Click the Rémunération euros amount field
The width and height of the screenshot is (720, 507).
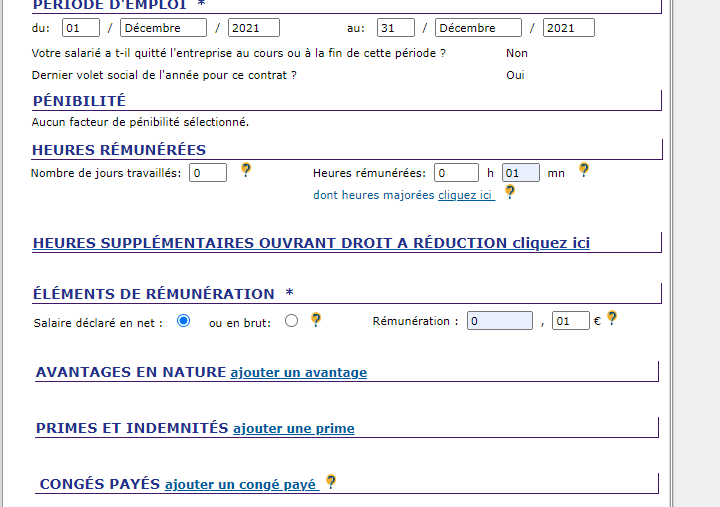click(x=499, y=321)
